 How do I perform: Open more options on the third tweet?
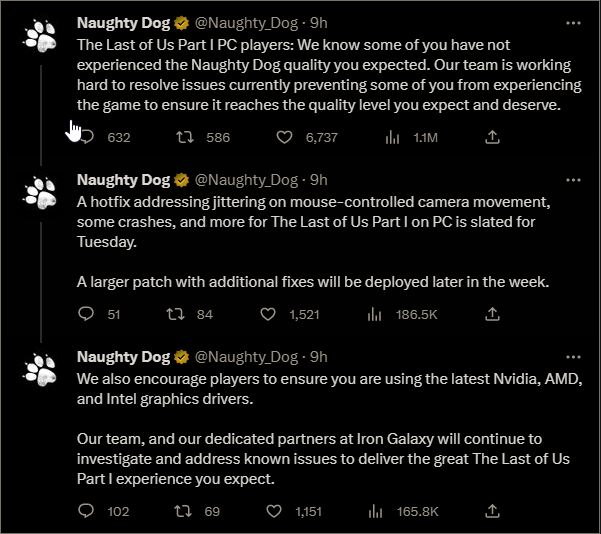pos(573,357)
